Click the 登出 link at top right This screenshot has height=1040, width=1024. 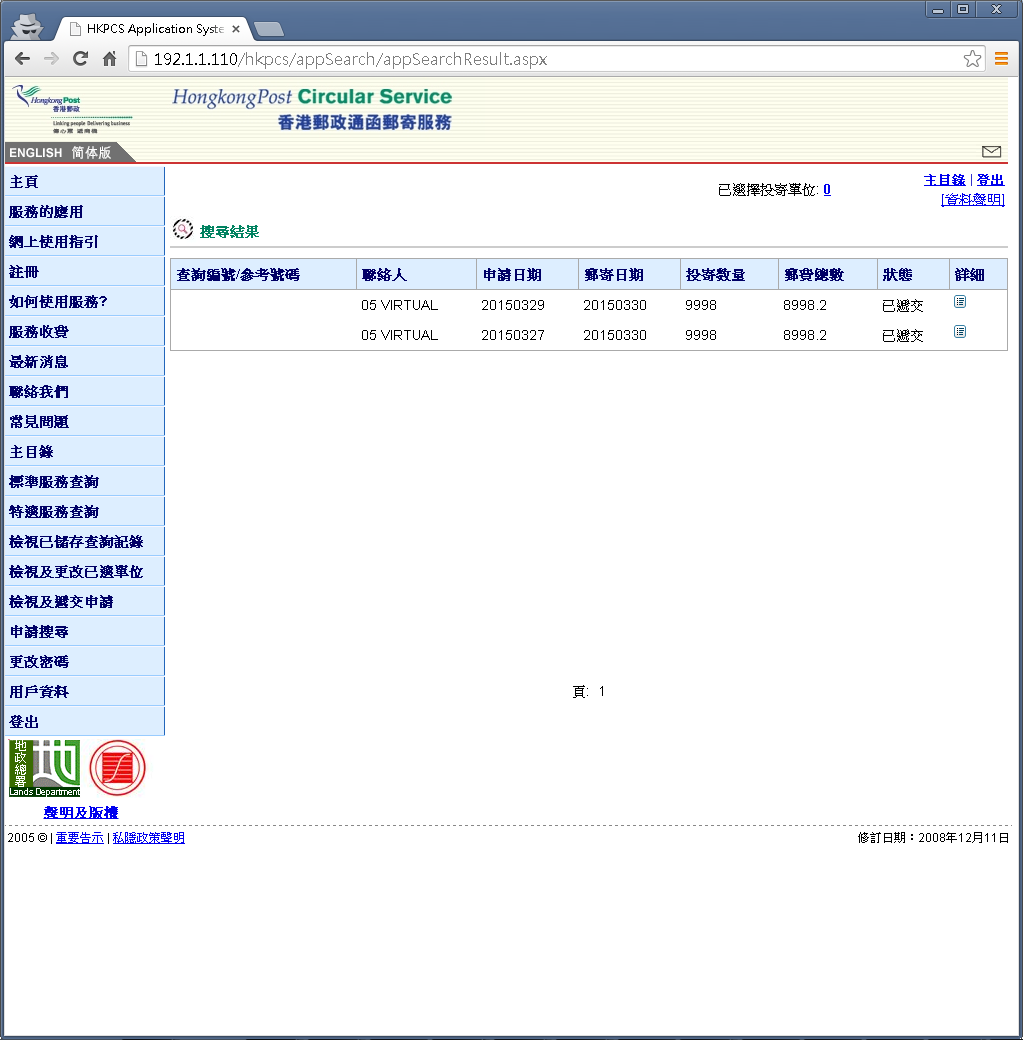point(989,179)
